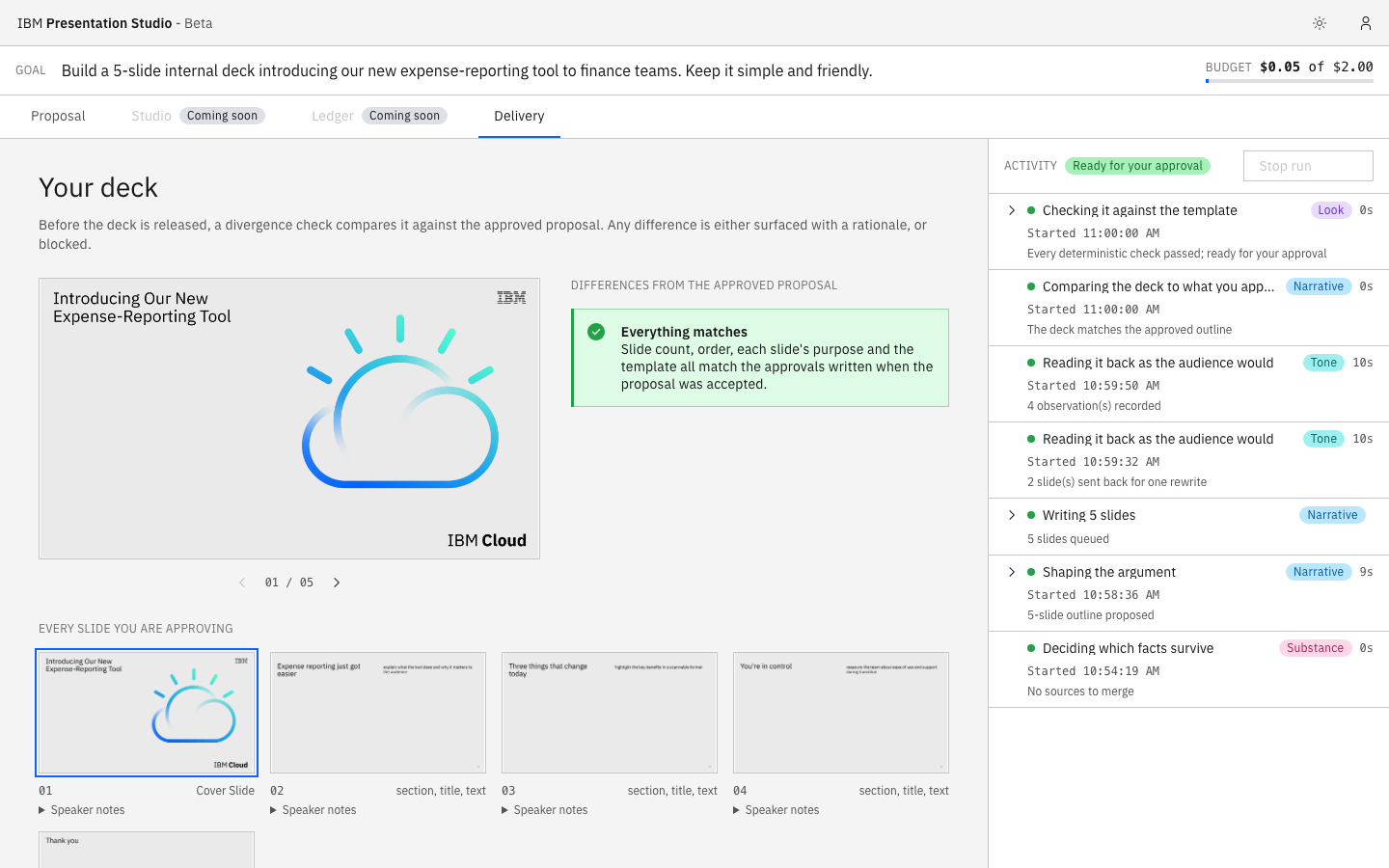Select the 'You're in control' slide thumbnail

click(841, 713)
